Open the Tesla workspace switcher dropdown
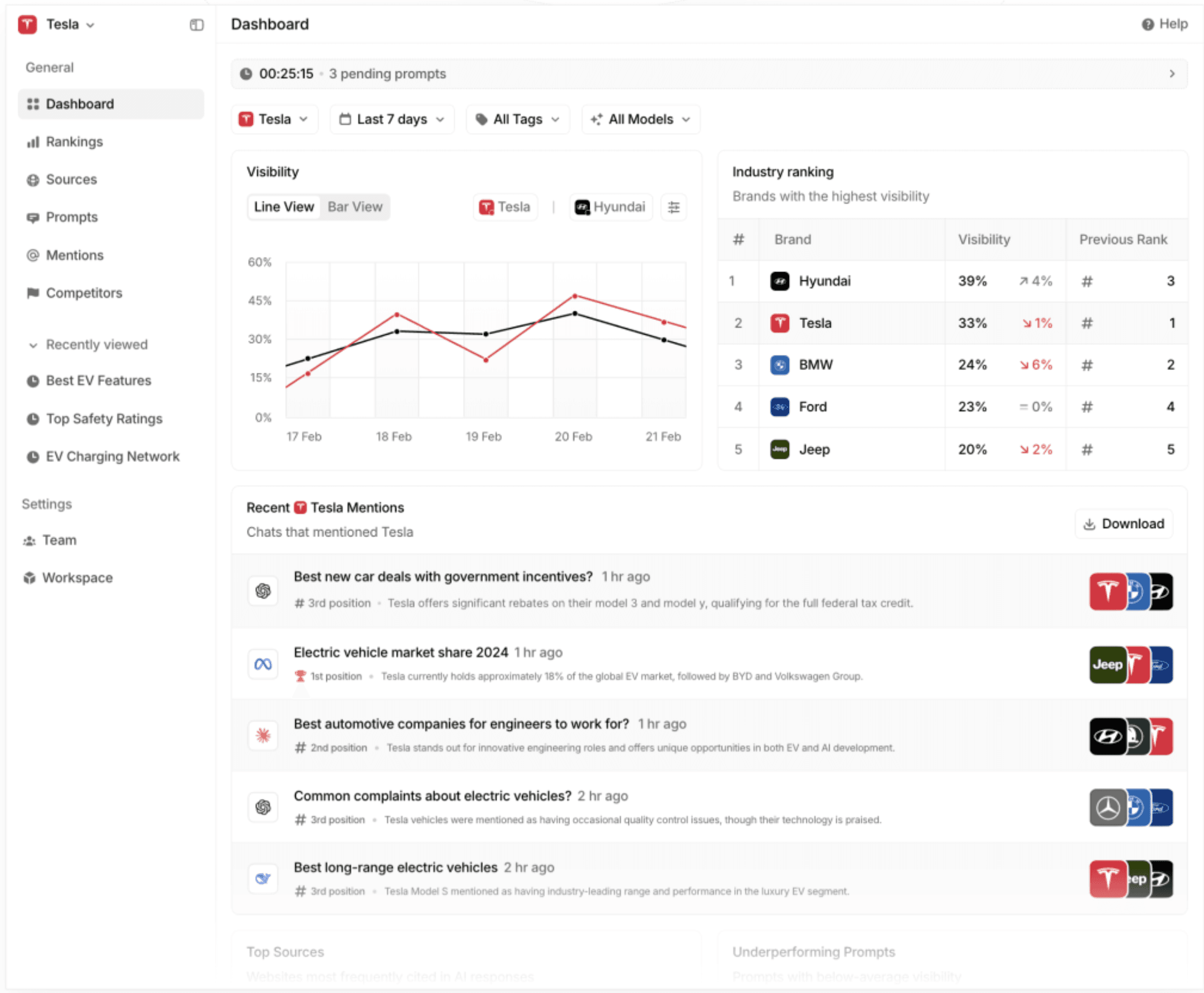 click(57, 25)
